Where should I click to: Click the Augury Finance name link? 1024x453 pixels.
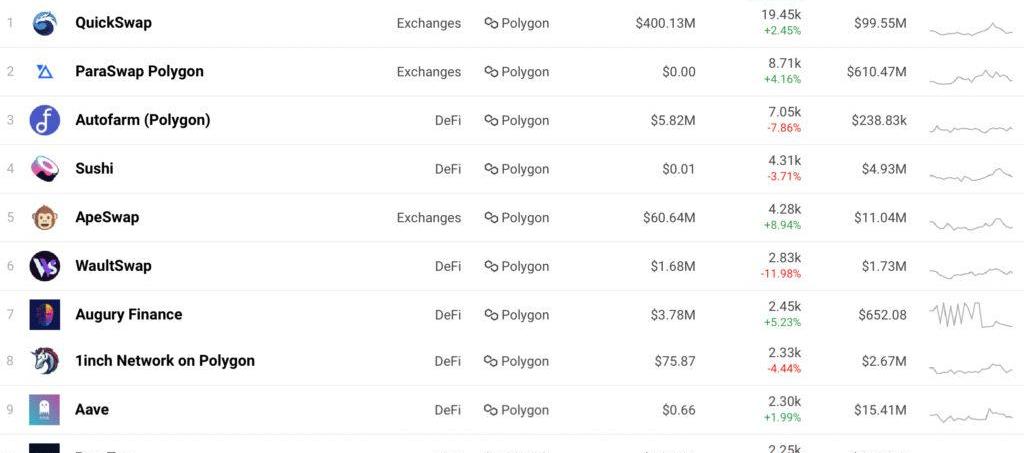point(129,315)
